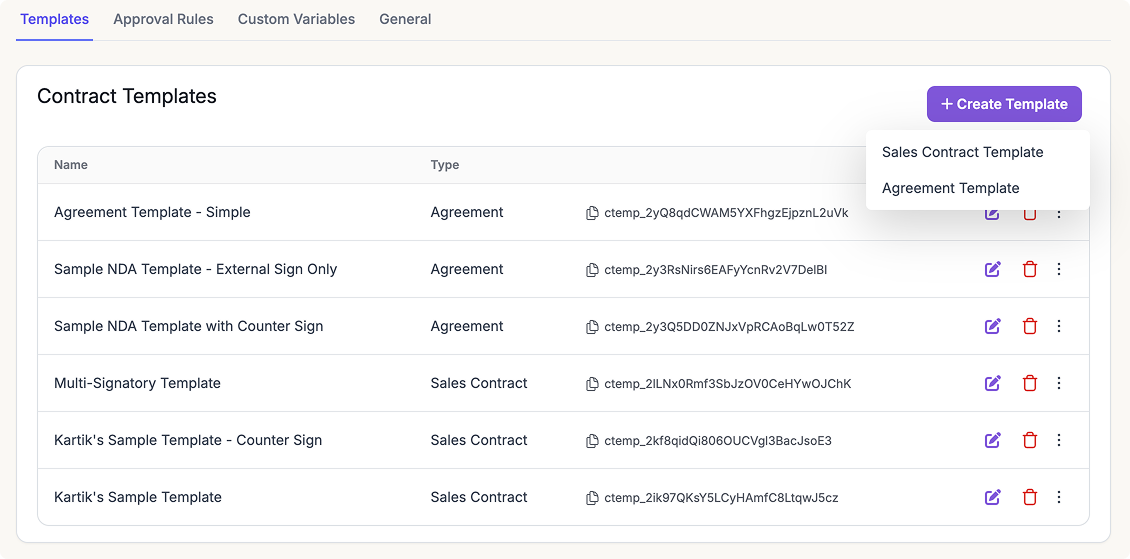Image resolution: width=1130 pixels, height=559 pixels.
Task: Copy the Kartik's Sample Template ID
Action: (593, 498)
